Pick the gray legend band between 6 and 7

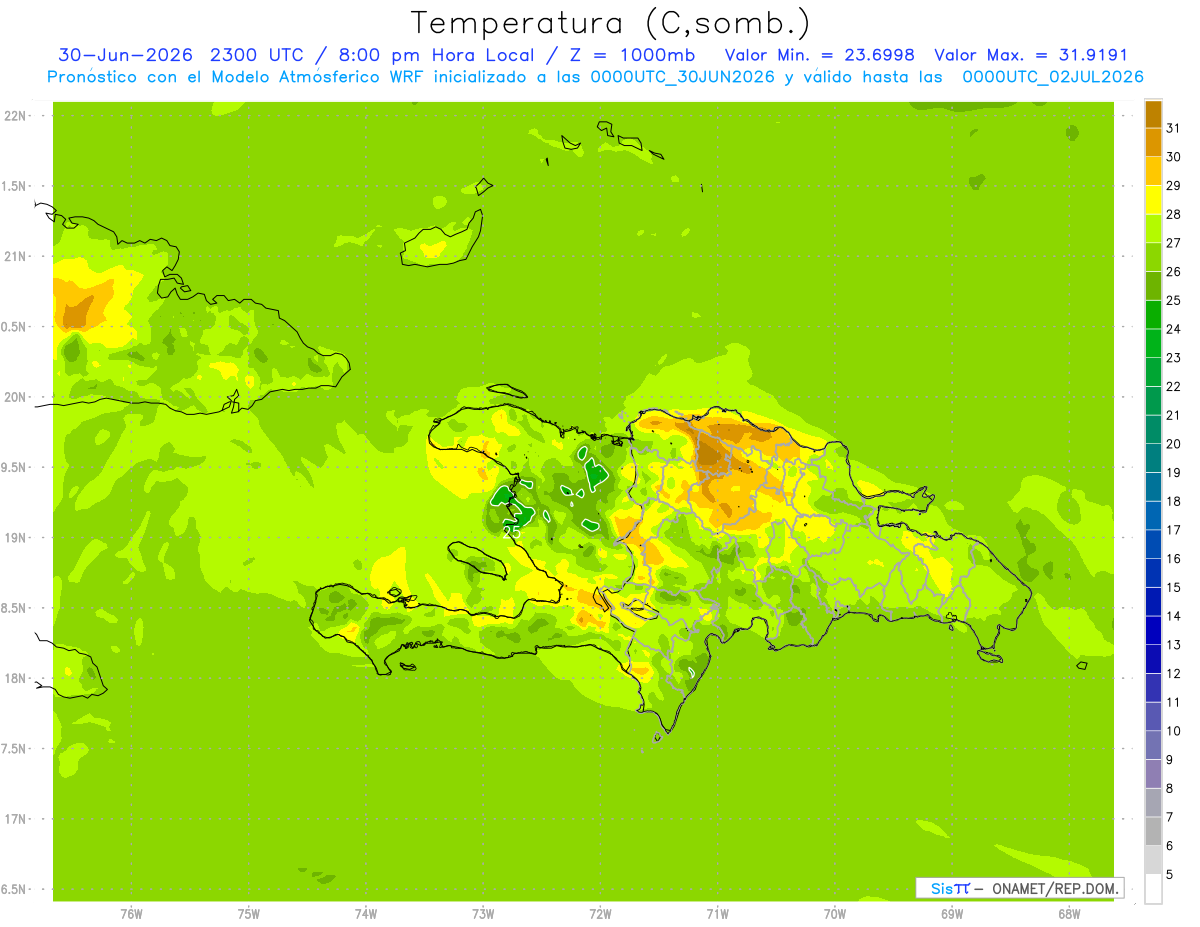coord(1153,831)
